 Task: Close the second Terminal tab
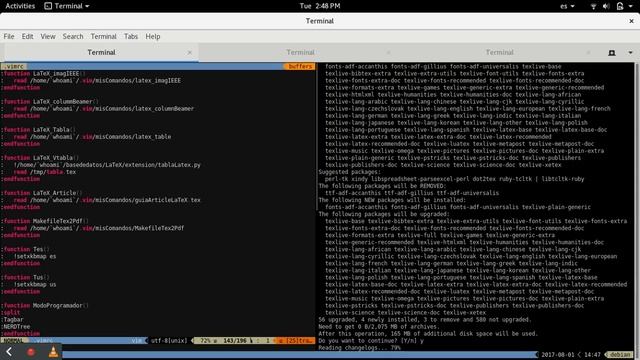(x=389, y=53)
